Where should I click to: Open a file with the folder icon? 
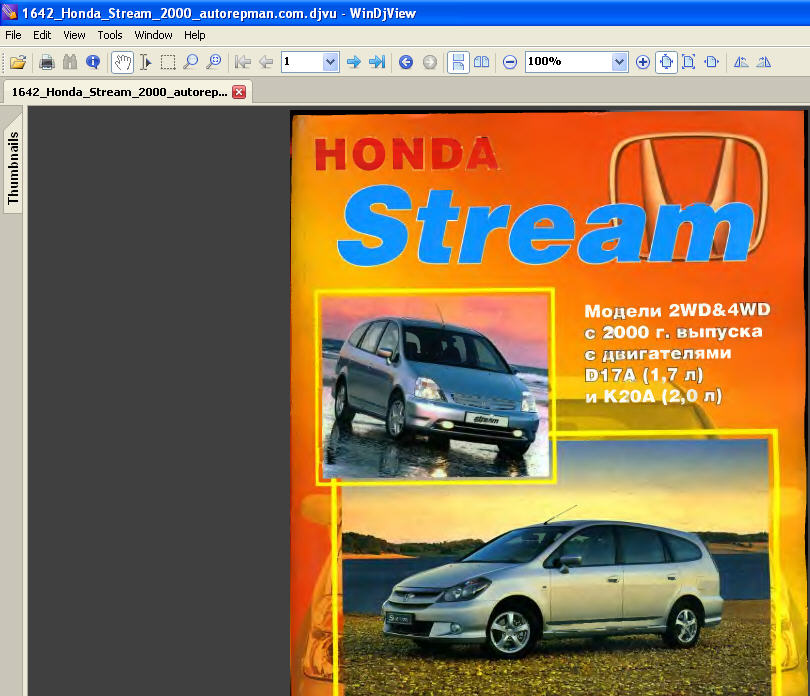point(18,62)
